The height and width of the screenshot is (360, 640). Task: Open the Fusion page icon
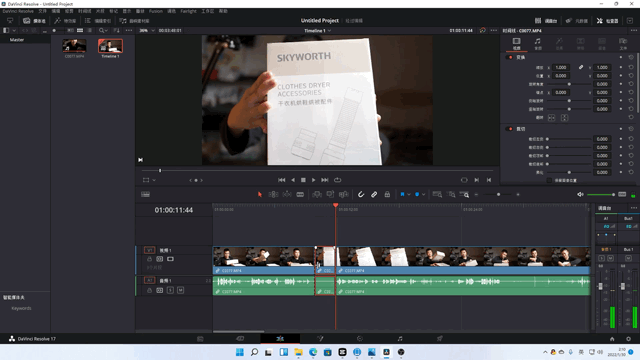click(x=320, y=338)
